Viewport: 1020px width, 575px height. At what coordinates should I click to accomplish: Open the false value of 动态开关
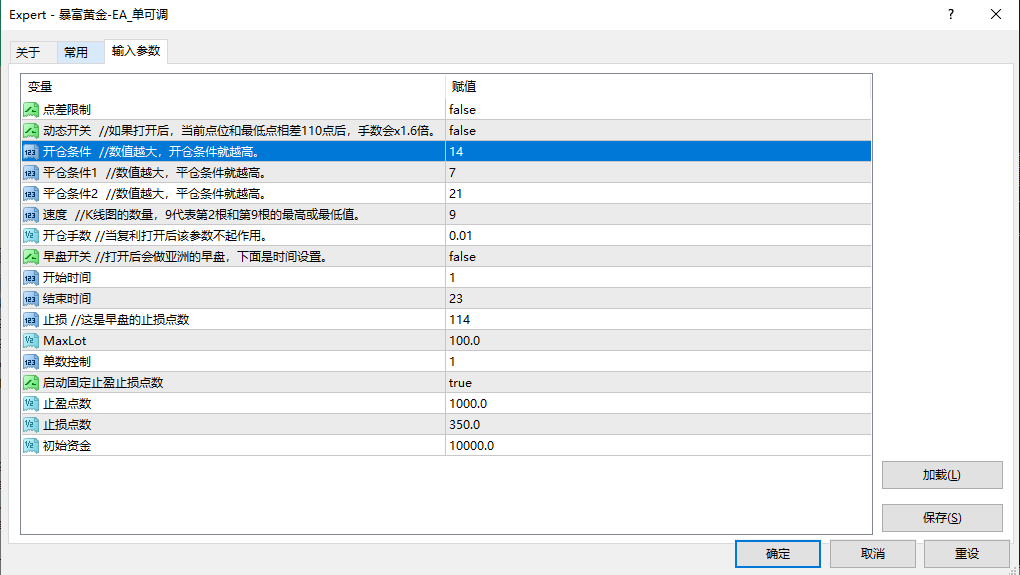[x=462, y=131]
